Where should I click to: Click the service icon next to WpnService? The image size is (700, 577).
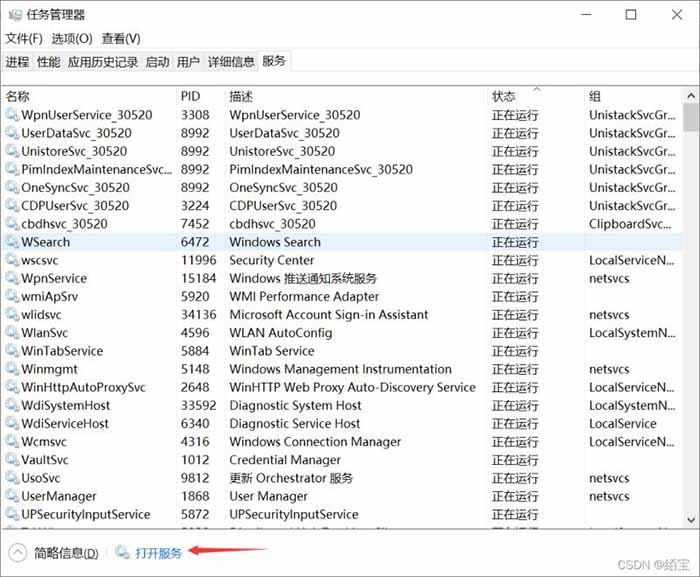point(12,278)
